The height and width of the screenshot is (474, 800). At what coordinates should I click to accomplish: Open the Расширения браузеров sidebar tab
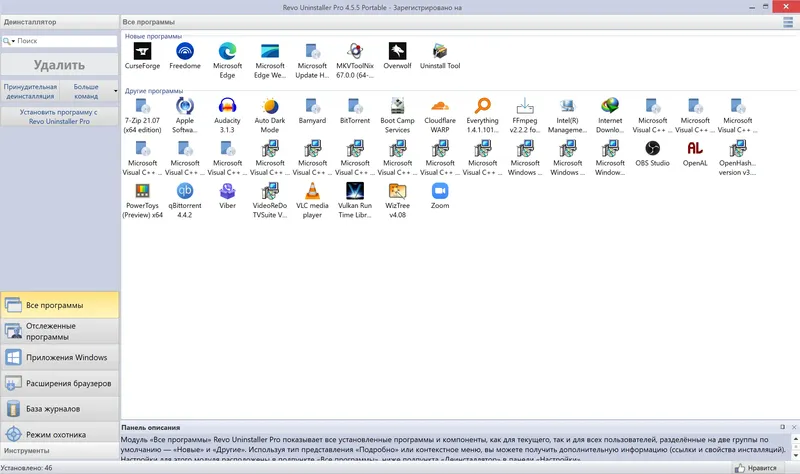click(60, 383)
